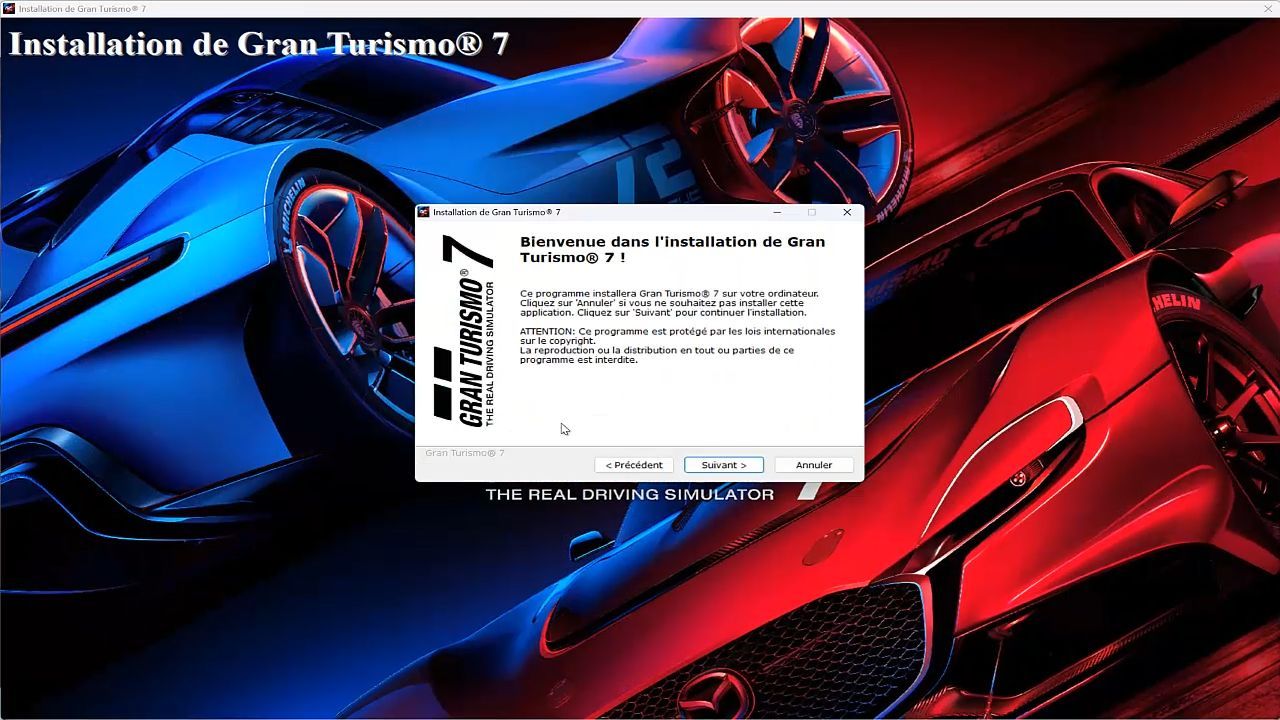This screenshot has height=720, width=1280.
Task: Click the dialog title 'Installation de Gran Turismo® 7'
Action: pyautogui.click(x=496, y=212)
